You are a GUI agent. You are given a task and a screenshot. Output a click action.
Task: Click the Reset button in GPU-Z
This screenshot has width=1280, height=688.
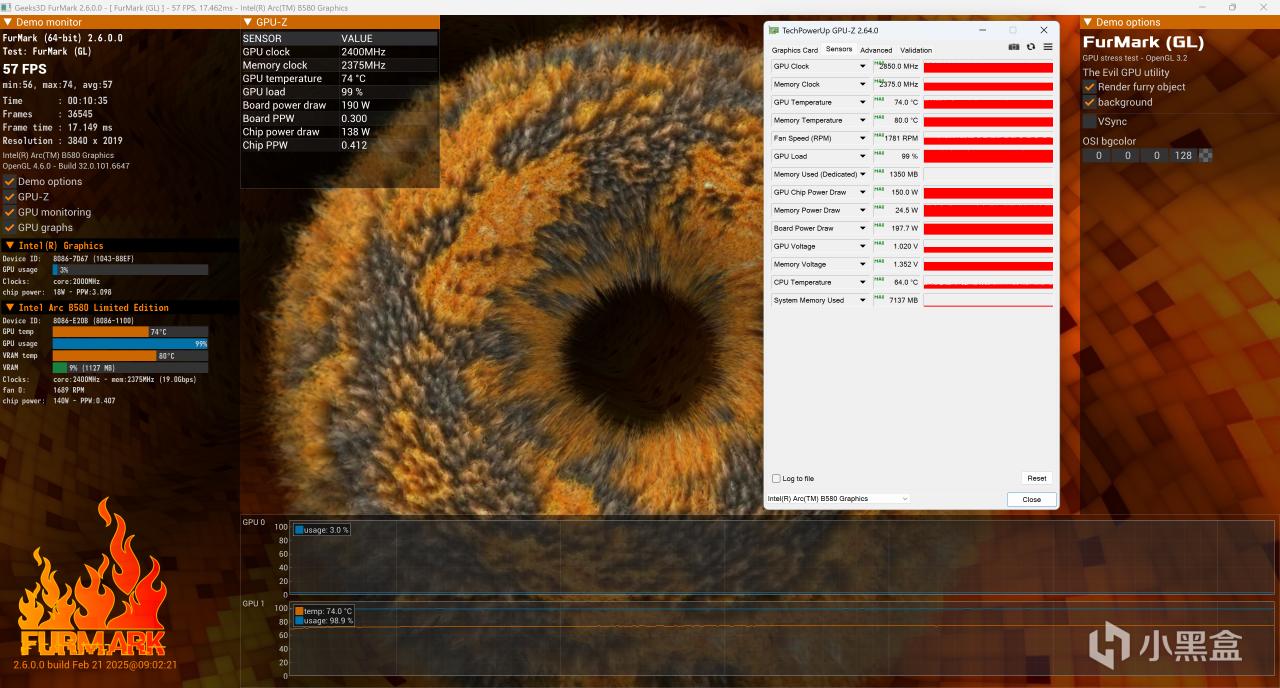point(1037,478)
